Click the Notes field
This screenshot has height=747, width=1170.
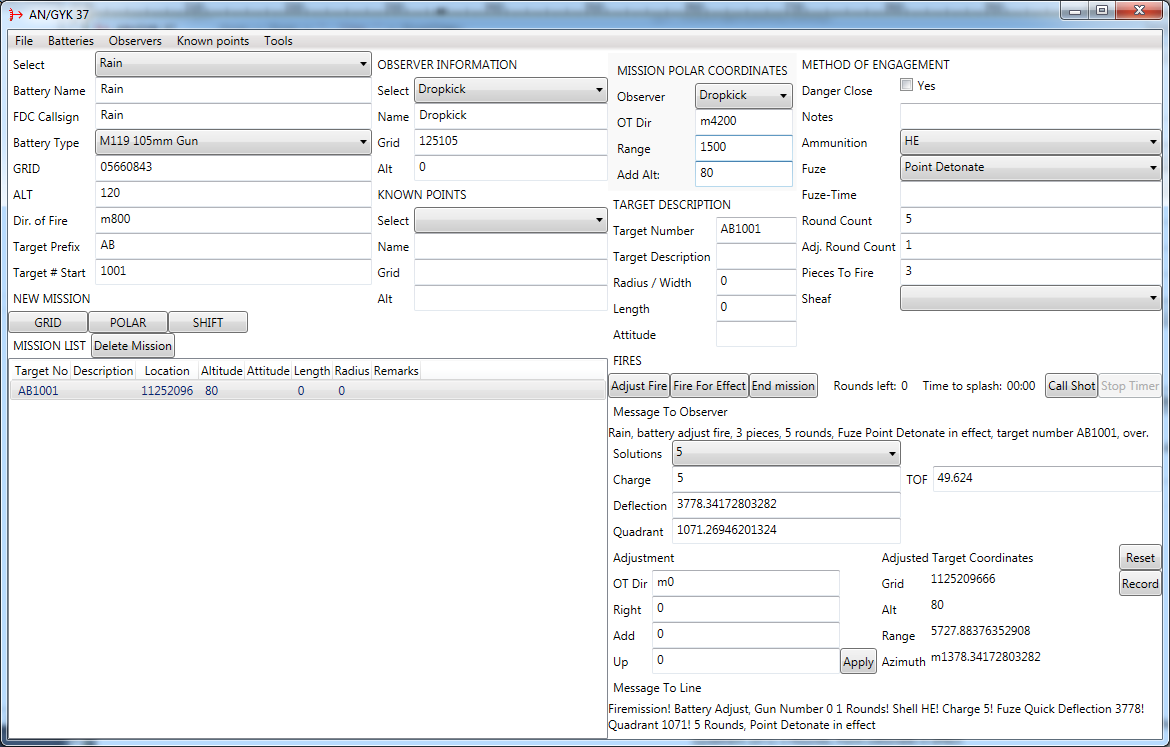click(x=1030, y=116)
